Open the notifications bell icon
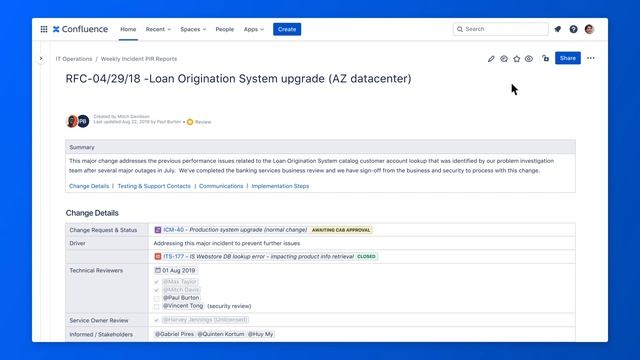This screenshot has height=360, width=640. tap(558, 29)
